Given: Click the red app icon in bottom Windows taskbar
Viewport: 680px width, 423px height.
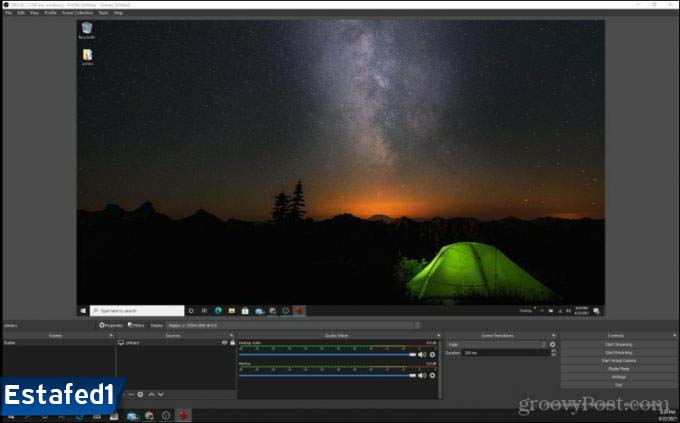Looking at the screenshot, I should tap(183, 416).
